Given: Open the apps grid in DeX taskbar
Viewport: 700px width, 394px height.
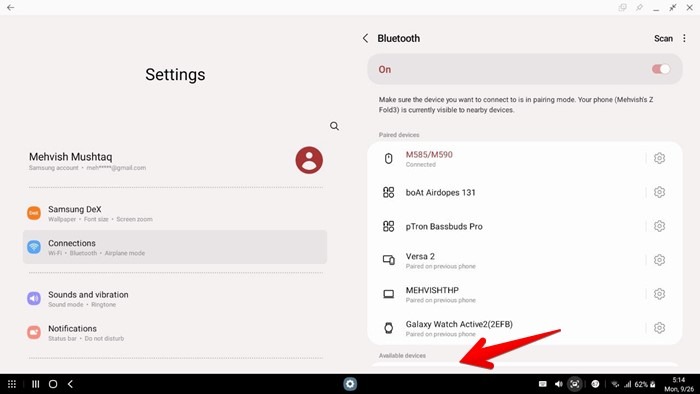Looking at the screenshot, I should [x=12, y=384].
